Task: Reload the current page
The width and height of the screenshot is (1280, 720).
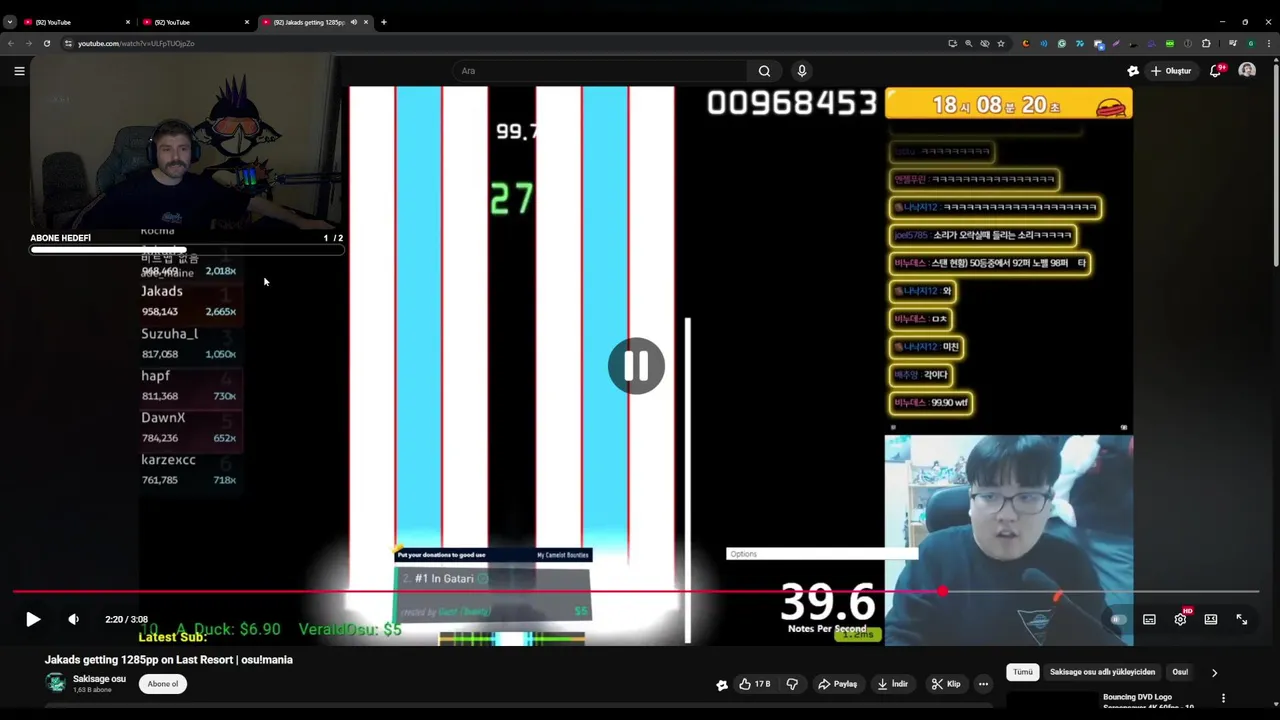Action: 46,43
